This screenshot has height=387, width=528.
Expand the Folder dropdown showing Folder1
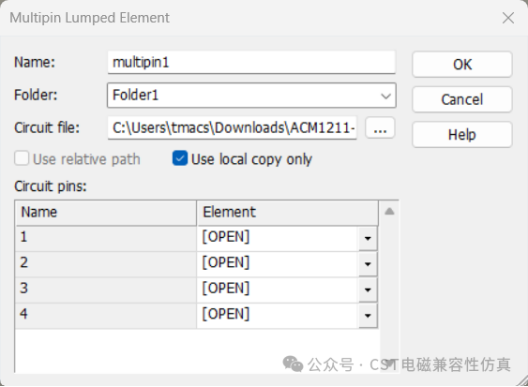252,95
